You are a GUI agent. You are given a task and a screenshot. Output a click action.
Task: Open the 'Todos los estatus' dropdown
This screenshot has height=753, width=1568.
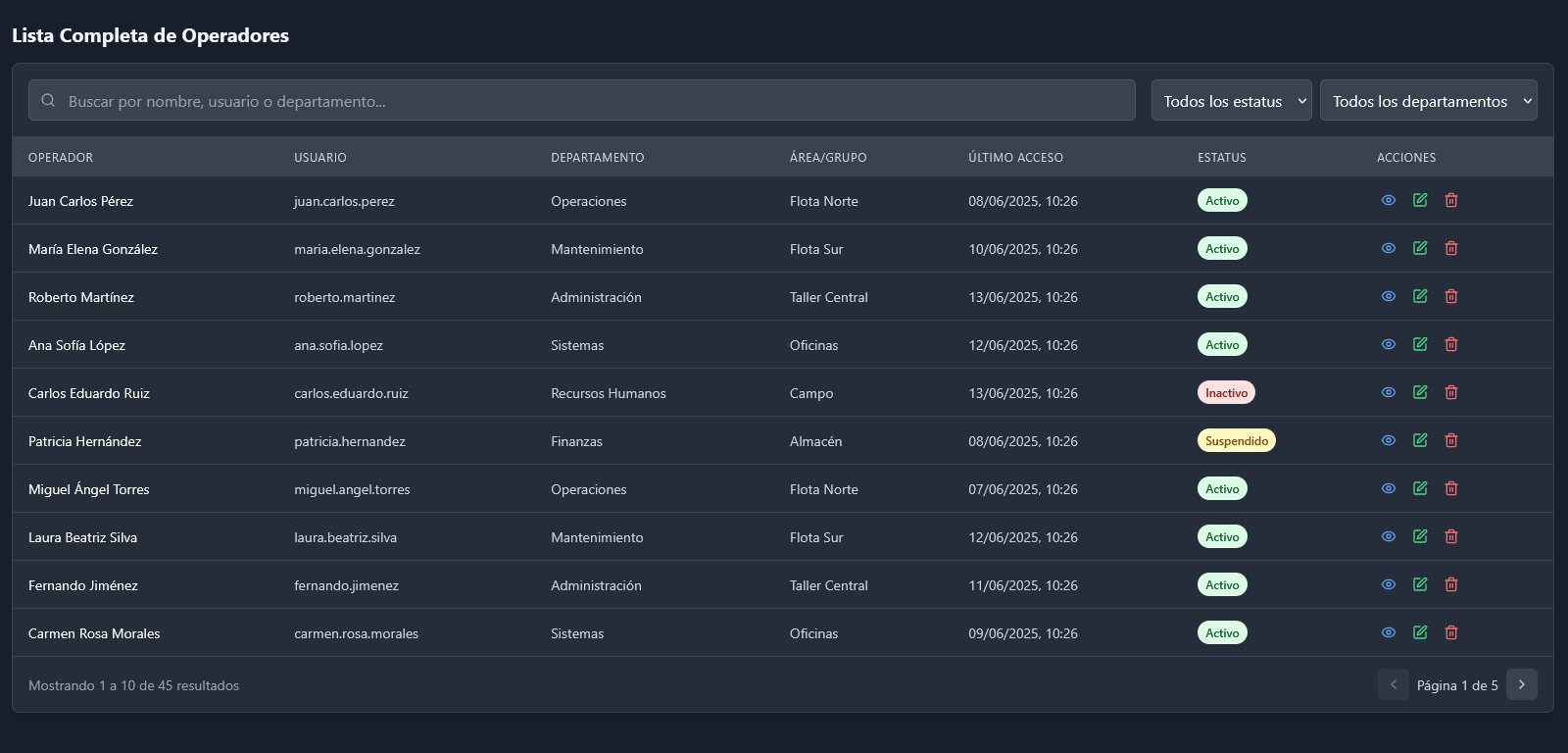pos(1232,100)
